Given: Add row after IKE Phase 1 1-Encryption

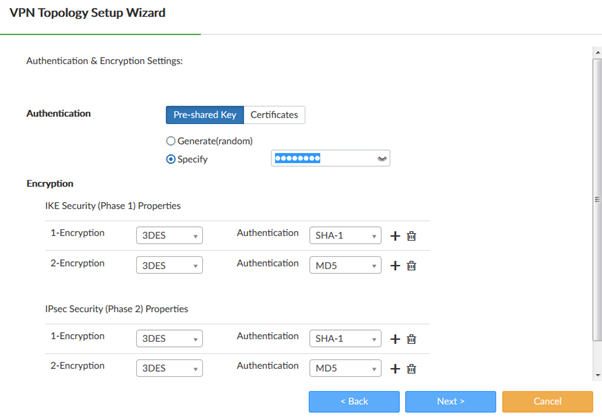Looking at the screenshot, I should 395,236.
